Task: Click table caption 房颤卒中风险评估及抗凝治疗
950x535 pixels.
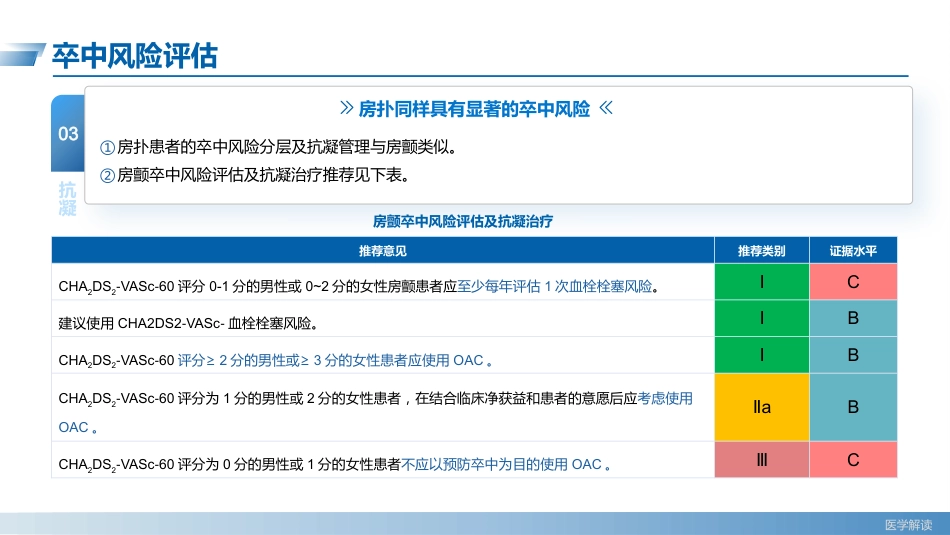Action: [463, 222]
